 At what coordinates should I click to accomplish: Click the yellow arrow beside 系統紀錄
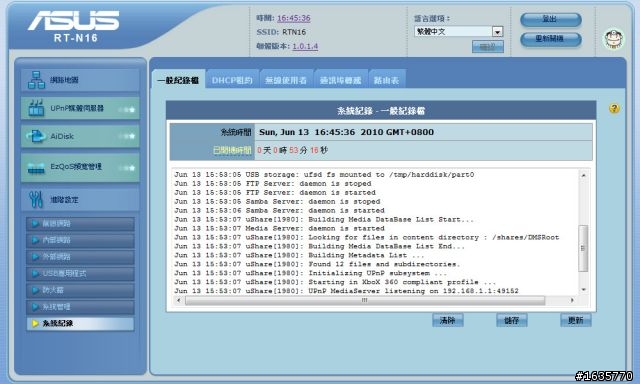pos(35,323)
